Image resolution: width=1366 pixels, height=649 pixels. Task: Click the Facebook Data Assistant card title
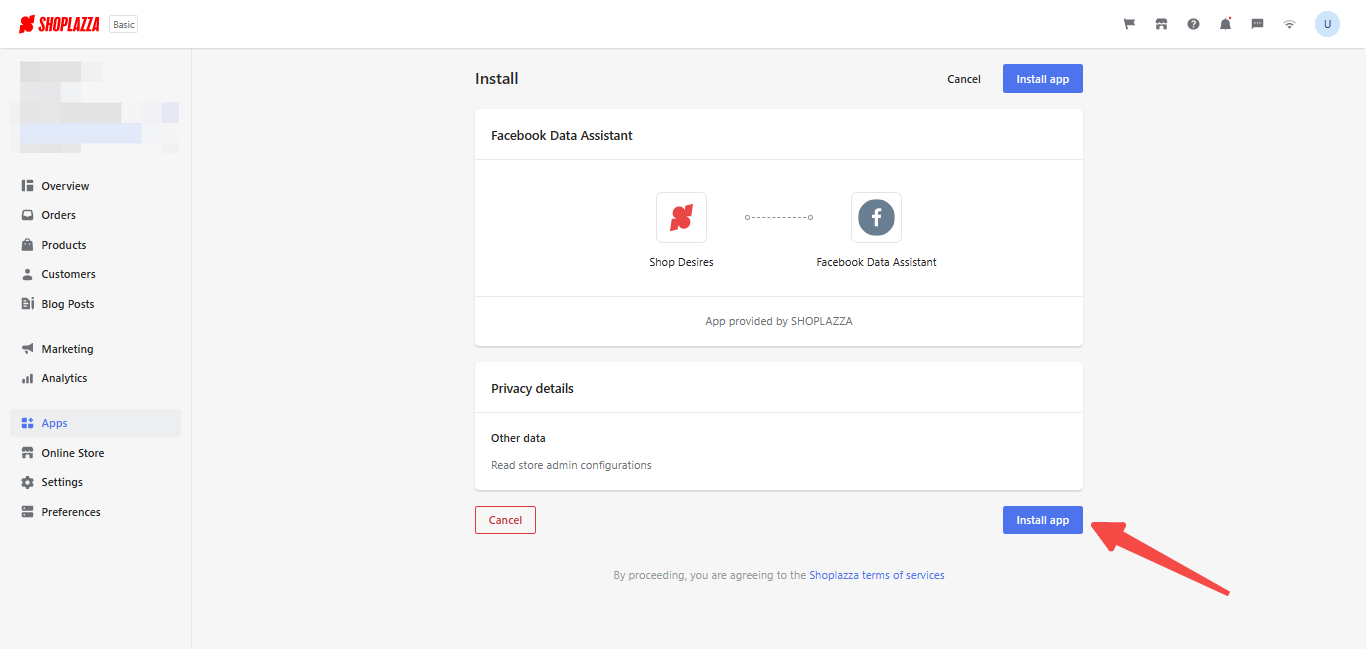click(562, 135)
